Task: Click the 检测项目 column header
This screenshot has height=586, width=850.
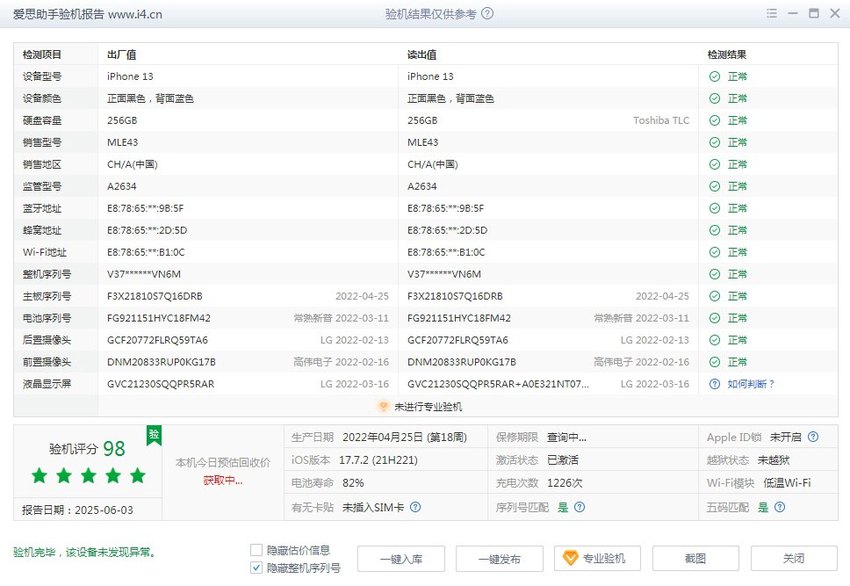Action: (42, 55)
